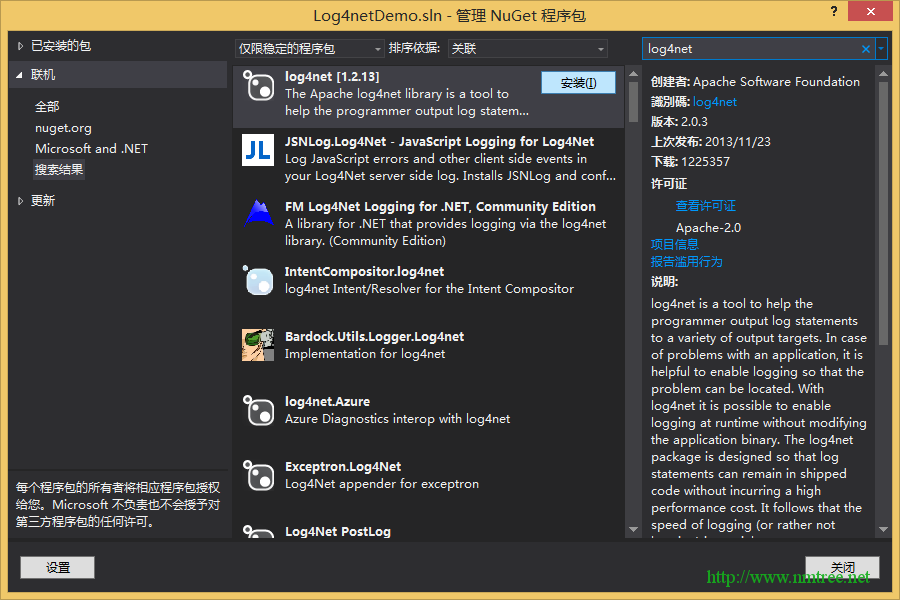Click the package list scrollbar up arrow
Screen dimensions: 900x600
pos(634,74)
